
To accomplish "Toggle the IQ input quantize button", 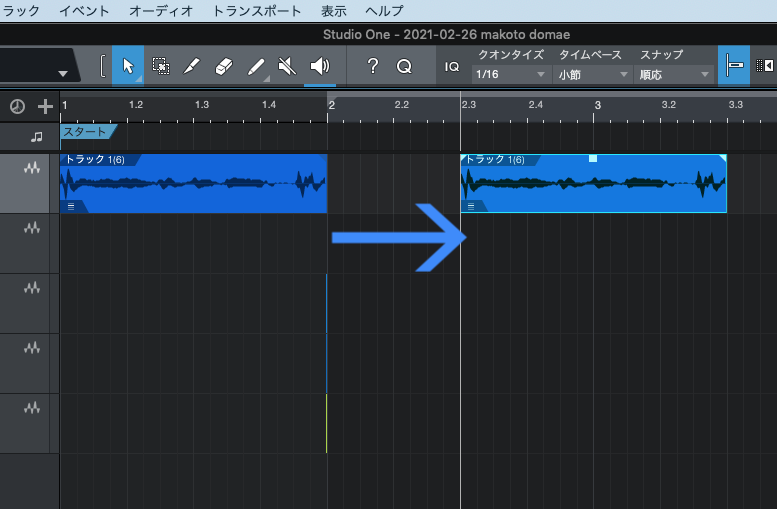I will pos(451,66).
